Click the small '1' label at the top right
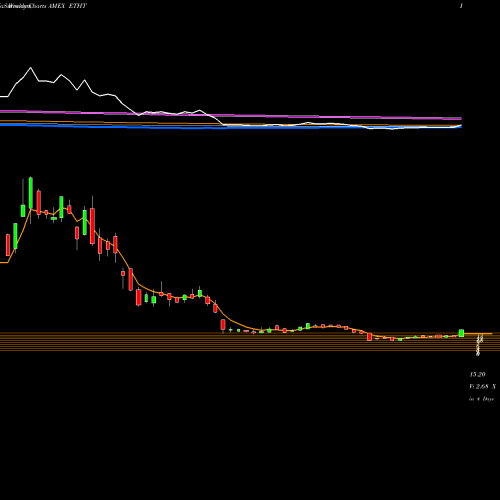 coord(461,6)
